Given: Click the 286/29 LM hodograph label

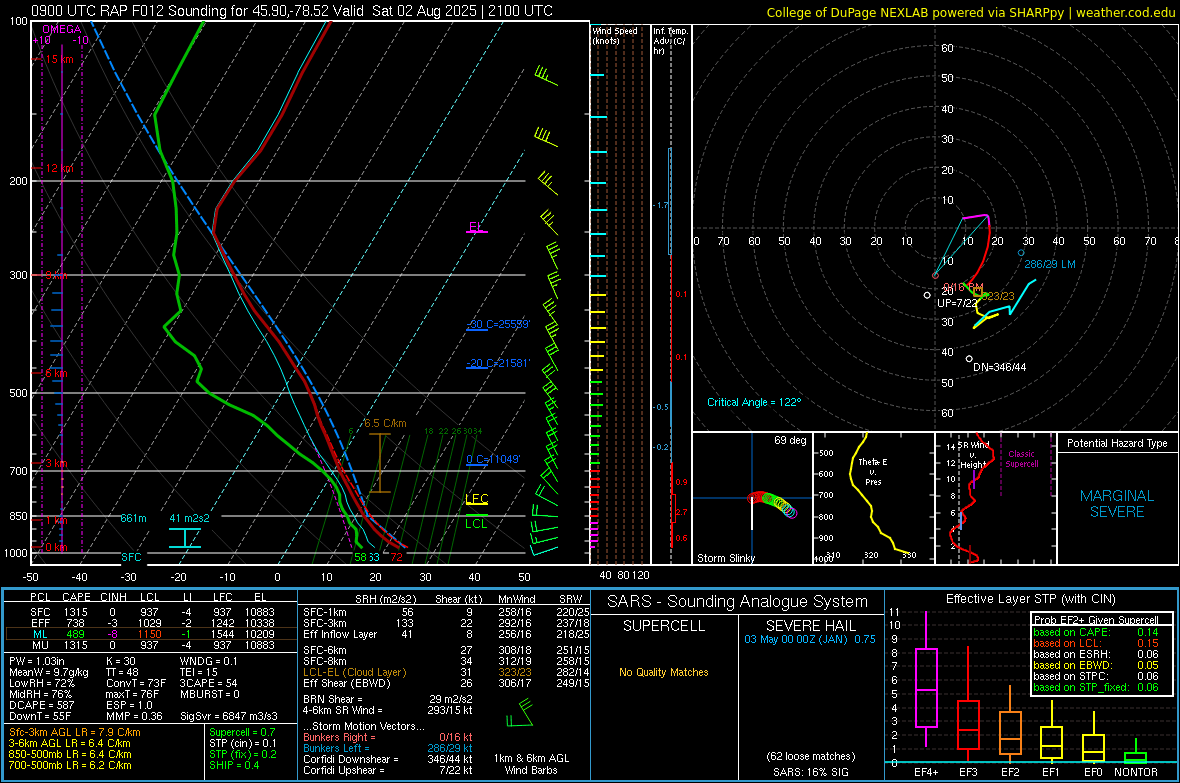Looking at the screenshot, I should point(1050,264).
